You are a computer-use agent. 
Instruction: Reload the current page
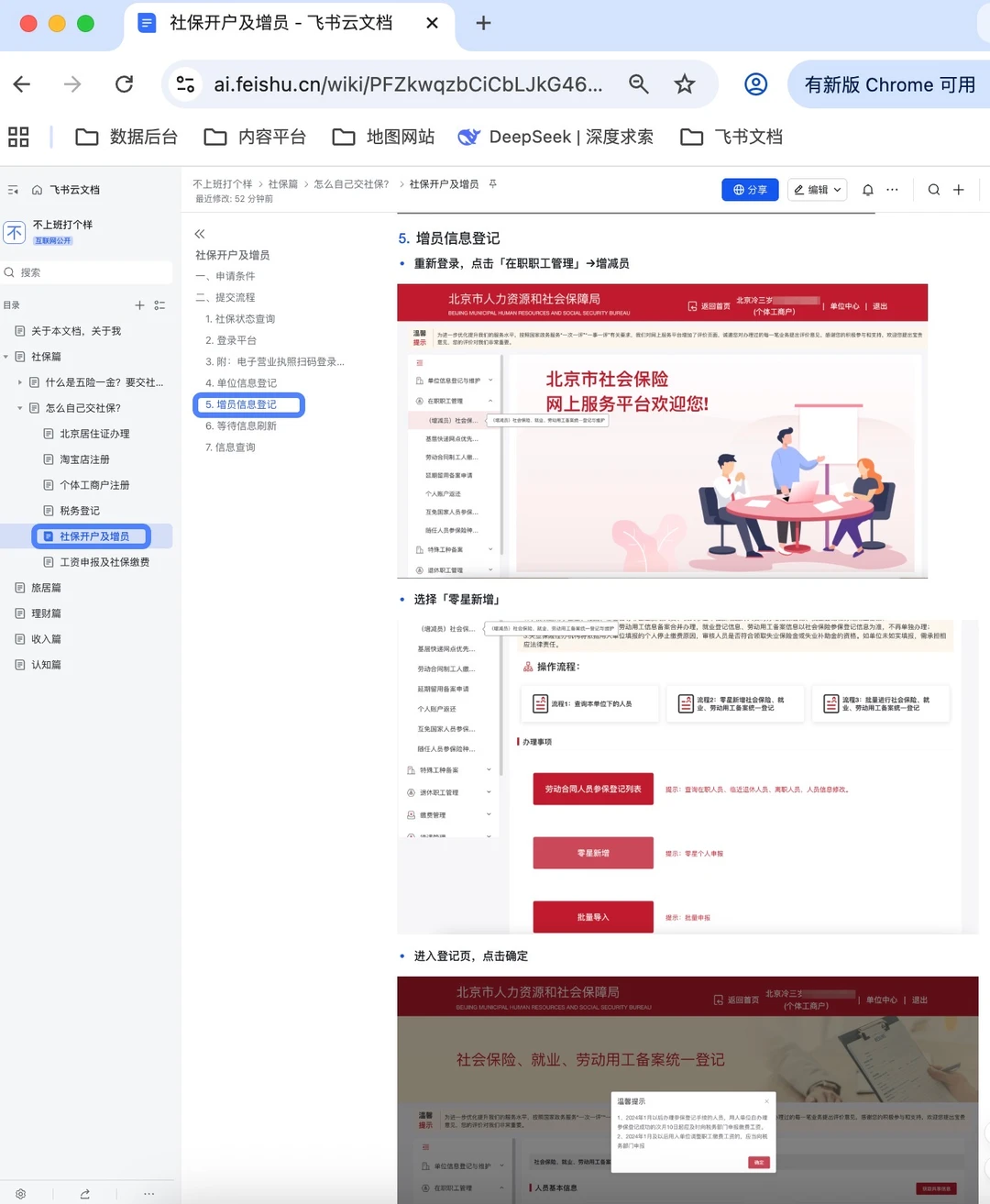(124, 84)
